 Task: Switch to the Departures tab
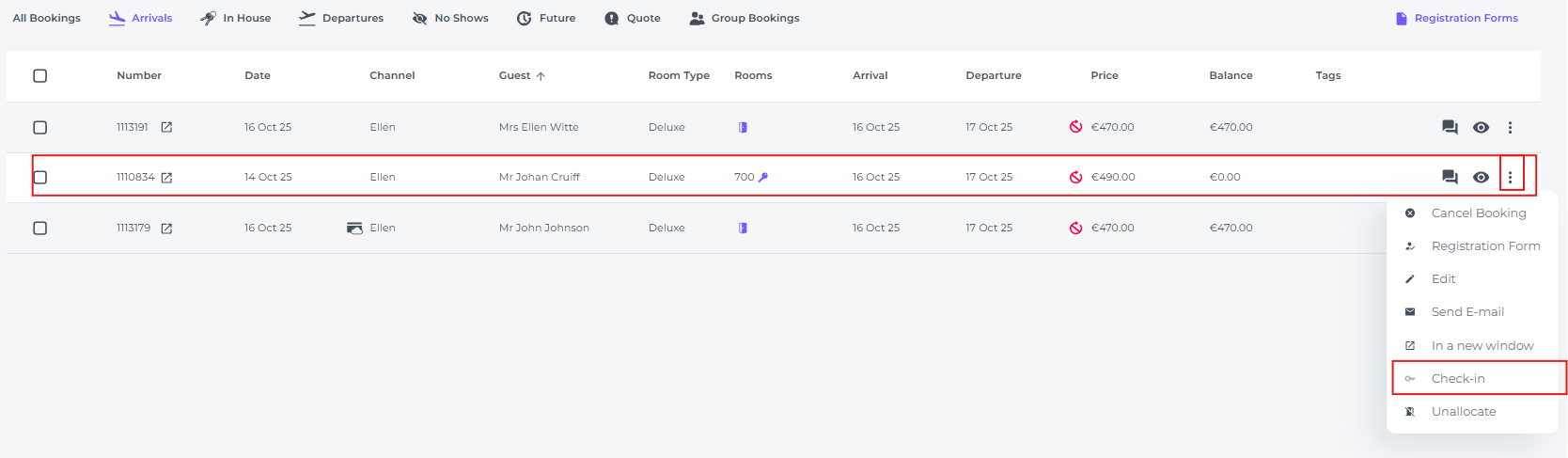341,18
